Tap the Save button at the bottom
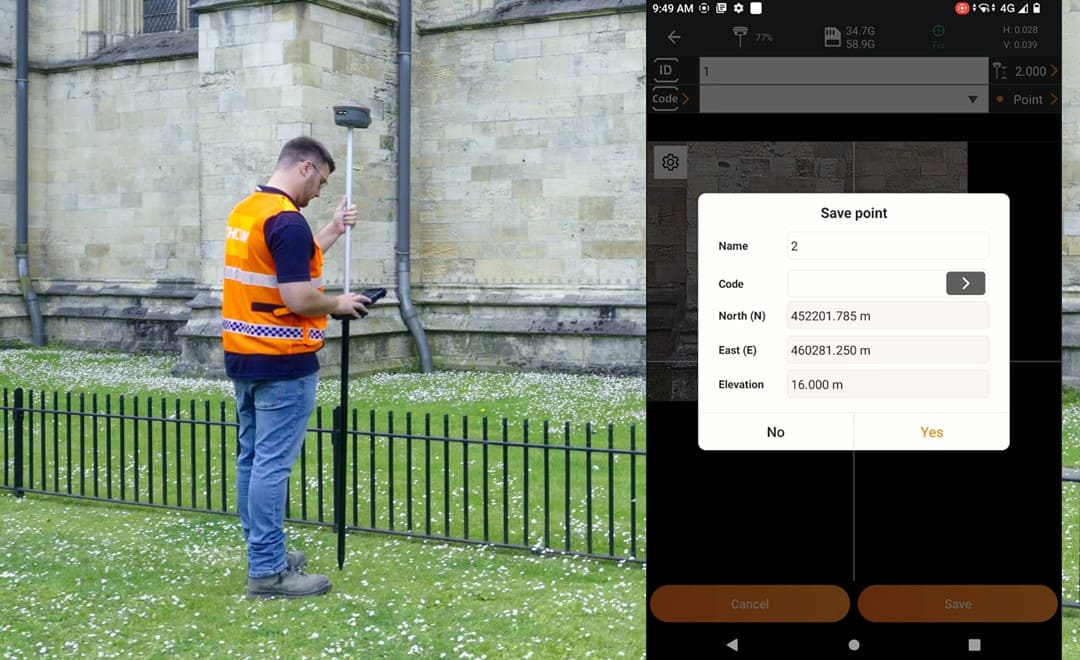The height and width of the screenshot is (660, 1080). (957, 604)
